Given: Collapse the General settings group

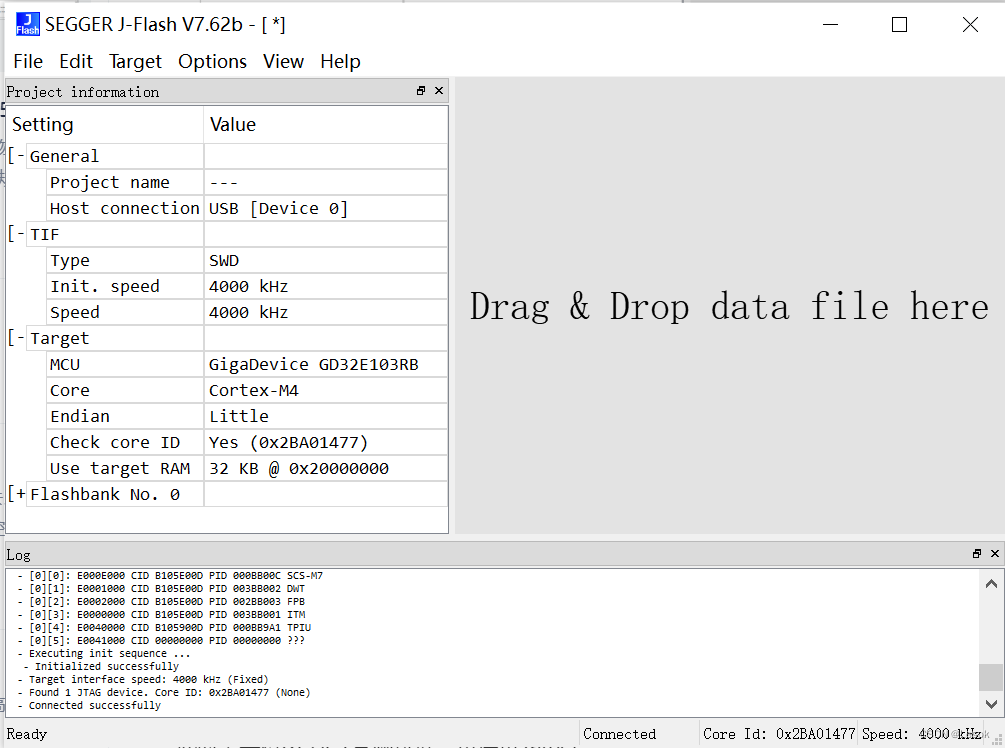Looking at the screenshot, I should click(17, 156).
